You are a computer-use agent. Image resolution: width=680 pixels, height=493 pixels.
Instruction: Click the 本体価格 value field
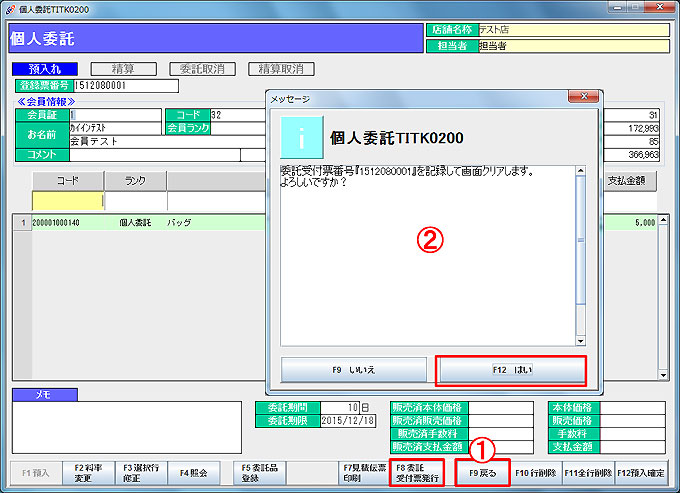pyautogui.click(x=633, y=408)
